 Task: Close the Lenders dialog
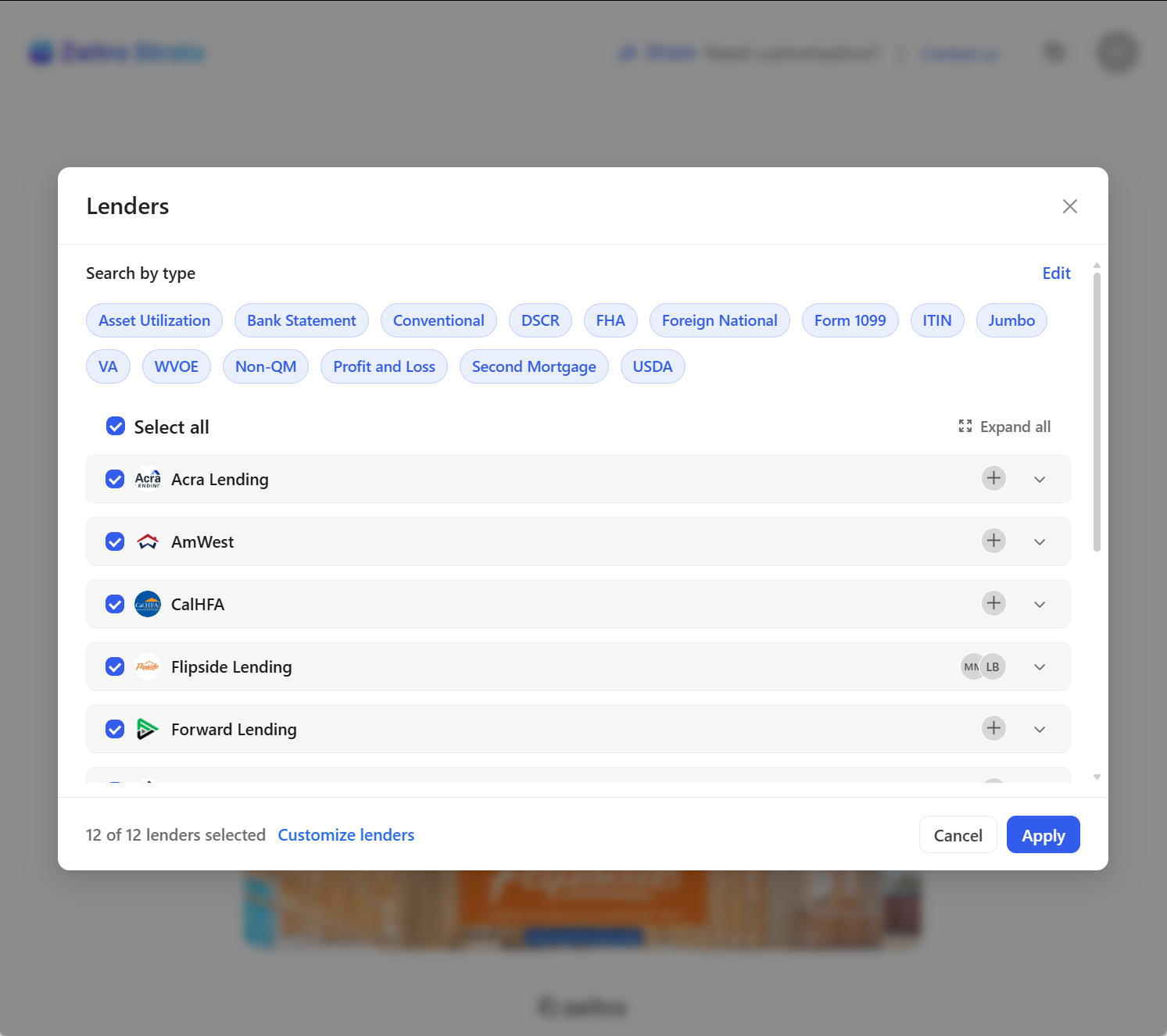tap(1070, 206)
